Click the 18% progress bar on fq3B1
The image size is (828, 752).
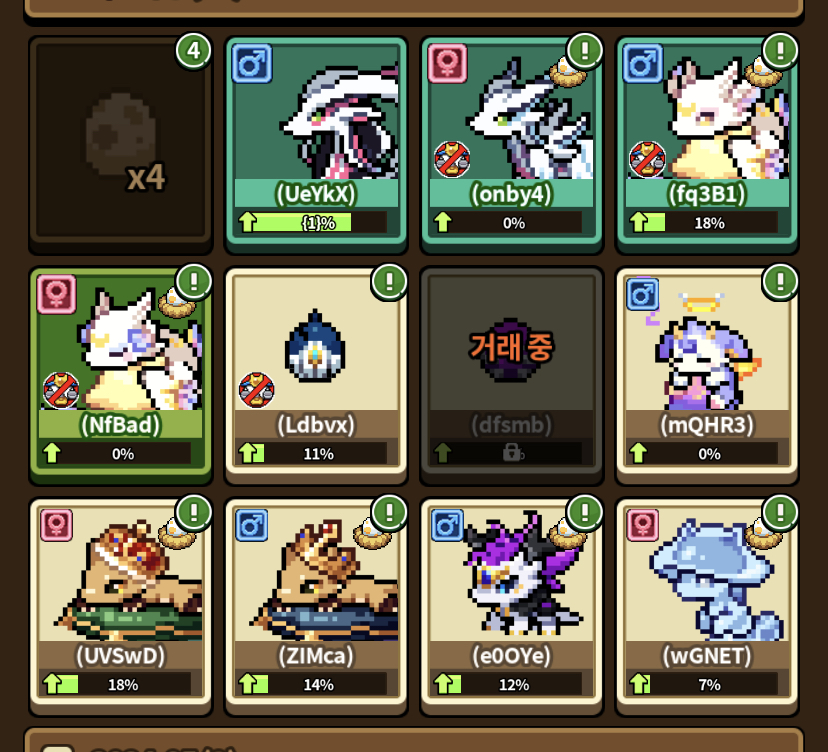pos(703,222)
